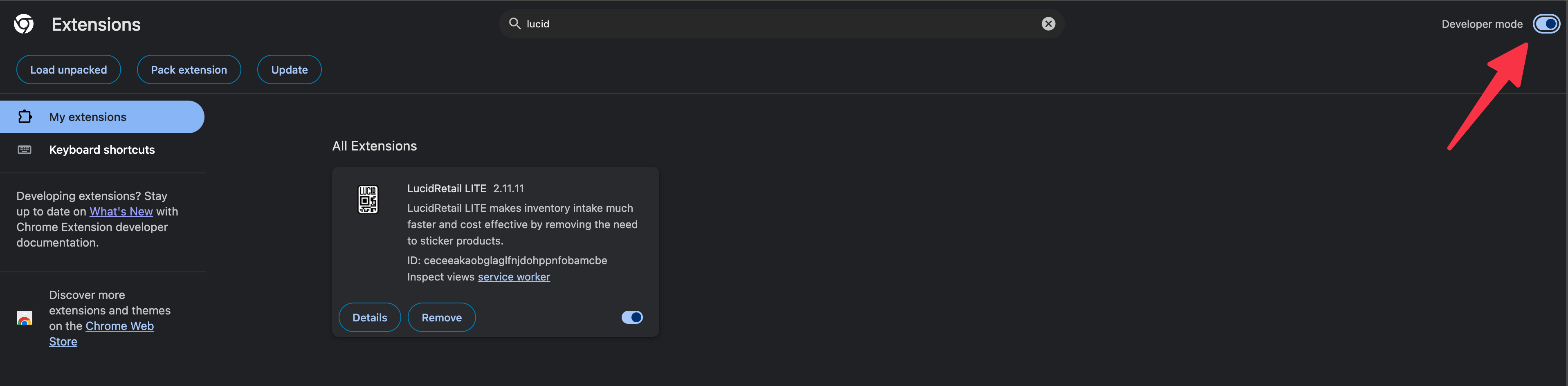This screenshot has width=1568, height=386.
Task: Click the Chrome Web Store icon
Action: (25, 317)
